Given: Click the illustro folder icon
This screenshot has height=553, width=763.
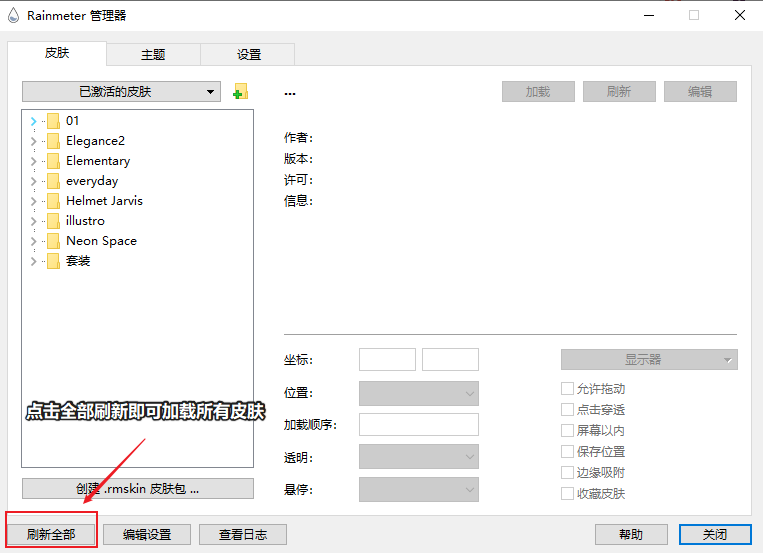Looking at the screenshot, I should [54, 221].
